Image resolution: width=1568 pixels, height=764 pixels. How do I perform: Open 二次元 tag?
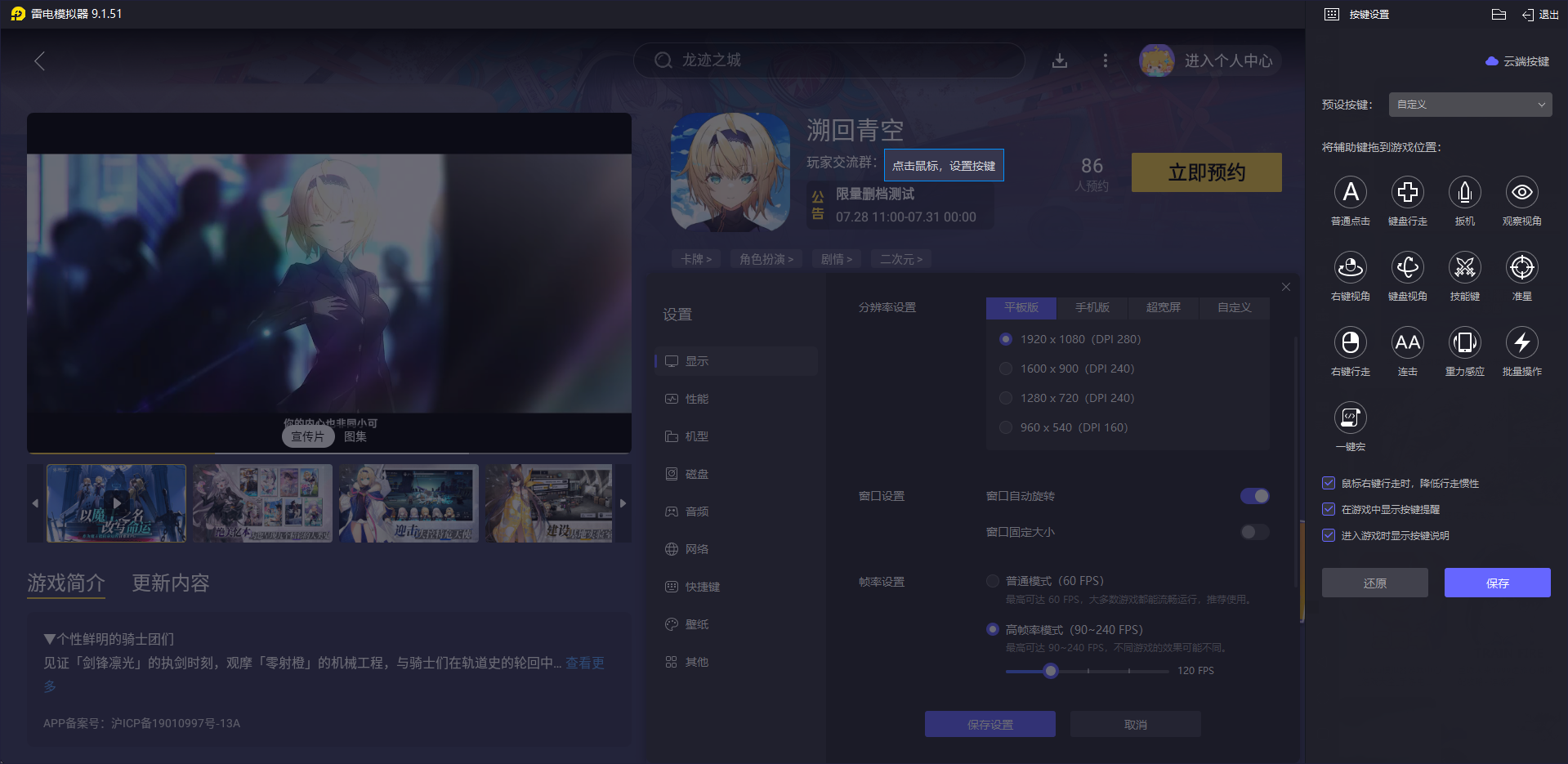(x=901, y=259)
